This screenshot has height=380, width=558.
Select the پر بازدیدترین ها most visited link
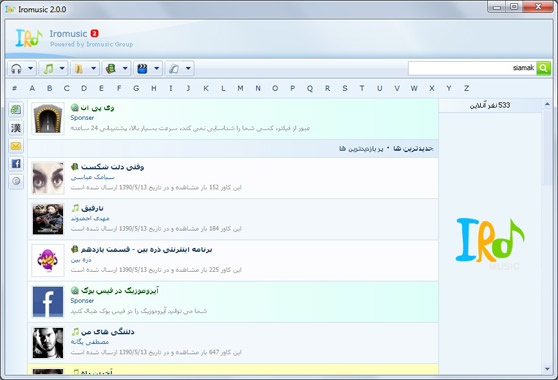[x=361, y=148]
